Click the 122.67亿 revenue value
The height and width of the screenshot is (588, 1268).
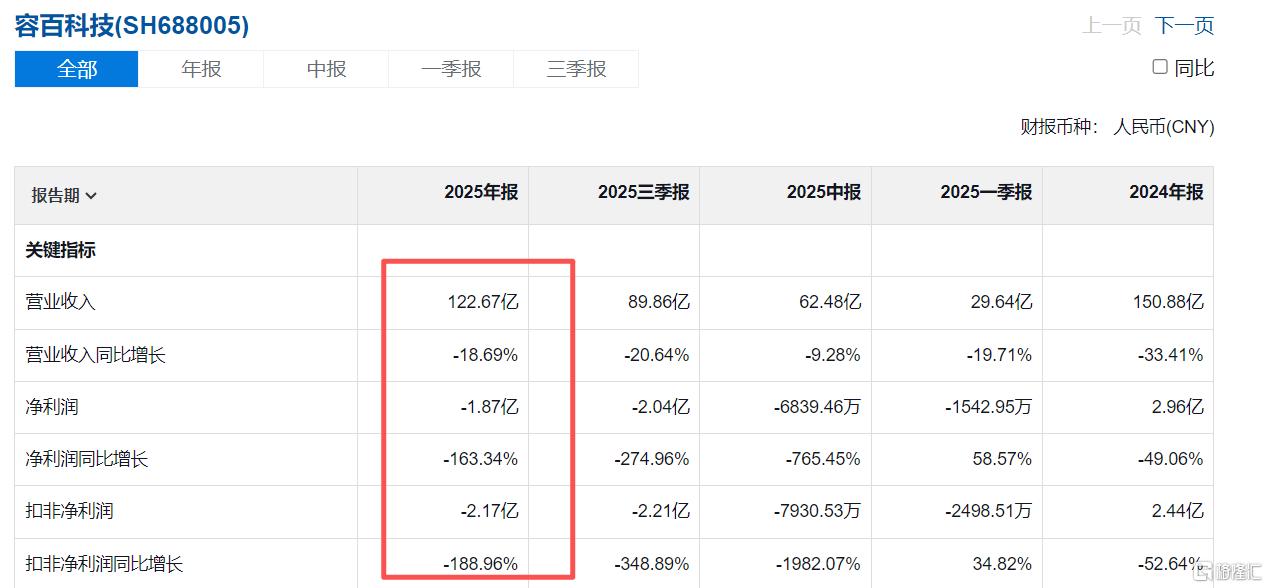(483, 302)
